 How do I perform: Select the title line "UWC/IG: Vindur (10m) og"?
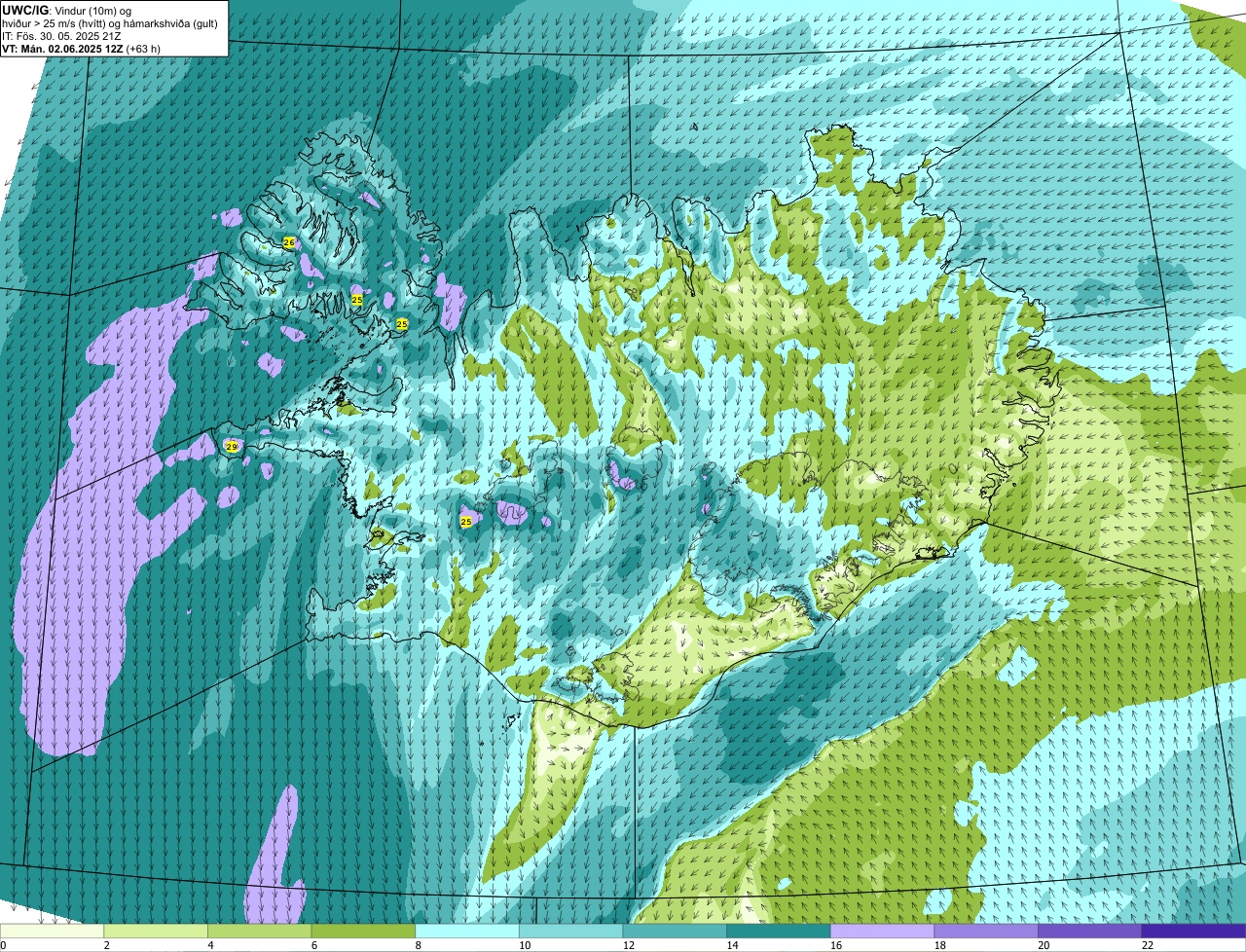pos(67,10)
